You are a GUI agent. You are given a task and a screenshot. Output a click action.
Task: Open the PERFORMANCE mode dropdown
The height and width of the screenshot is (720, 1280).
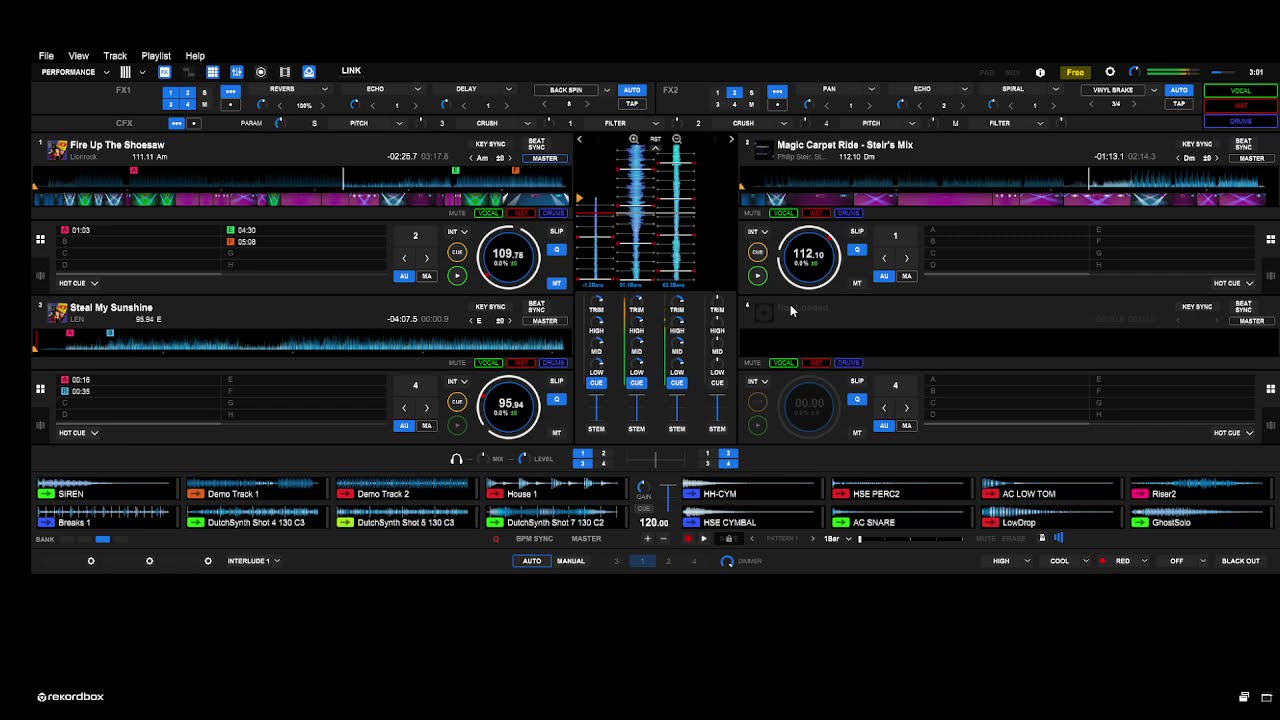[x=75, y=72]
